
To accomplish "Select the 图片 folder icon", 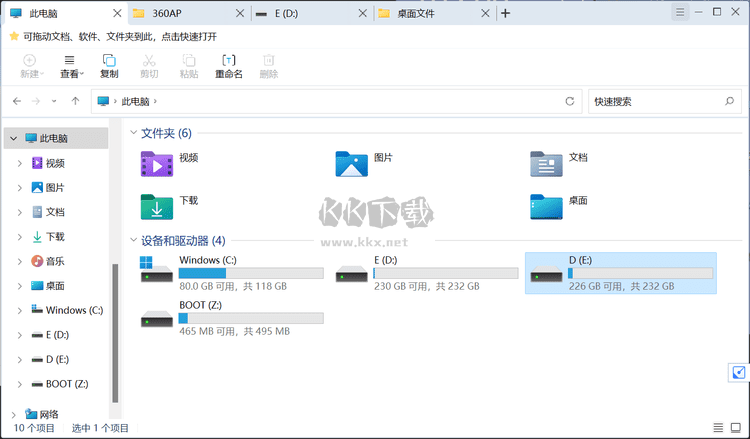I will pyautogui.click(x=352, y=164).
